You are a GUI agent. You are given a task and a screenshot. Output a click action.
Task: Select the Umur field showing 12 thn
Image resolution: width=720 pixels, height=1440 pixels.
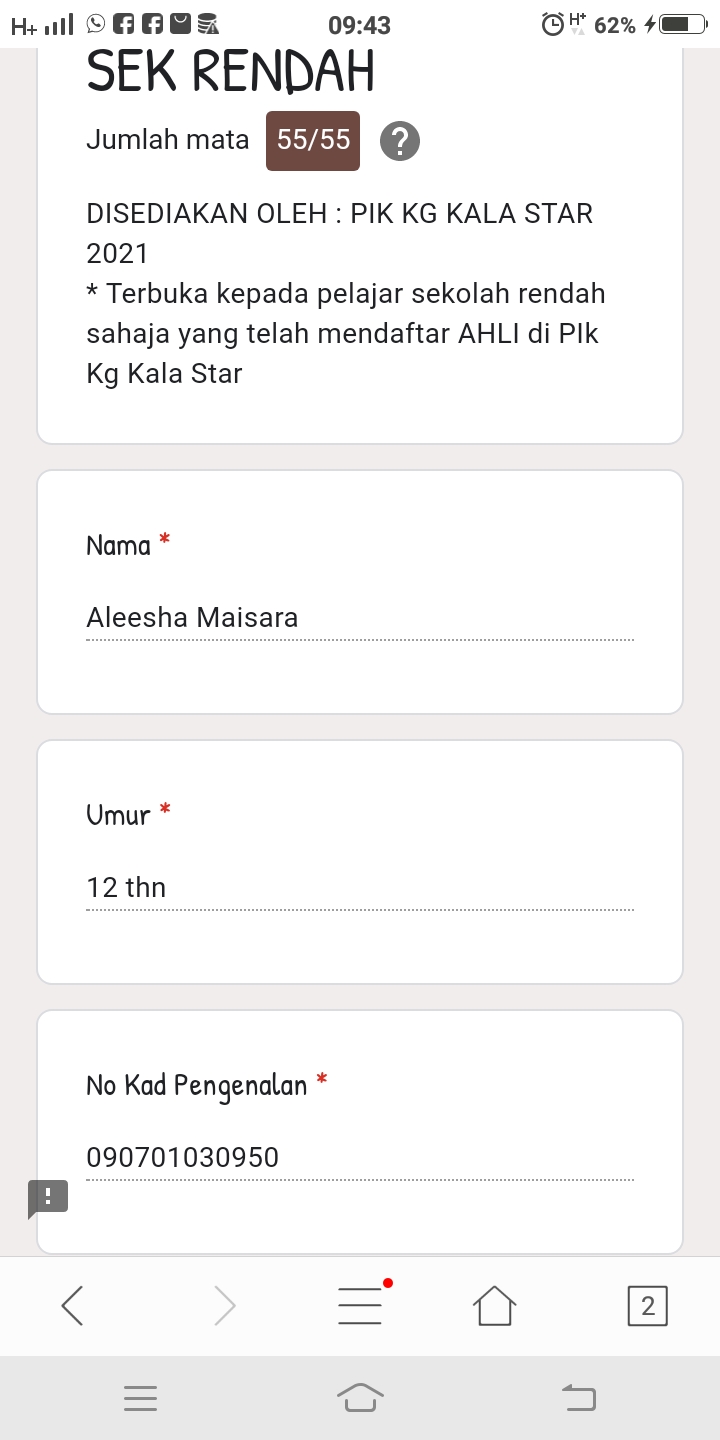click(360, 888)
